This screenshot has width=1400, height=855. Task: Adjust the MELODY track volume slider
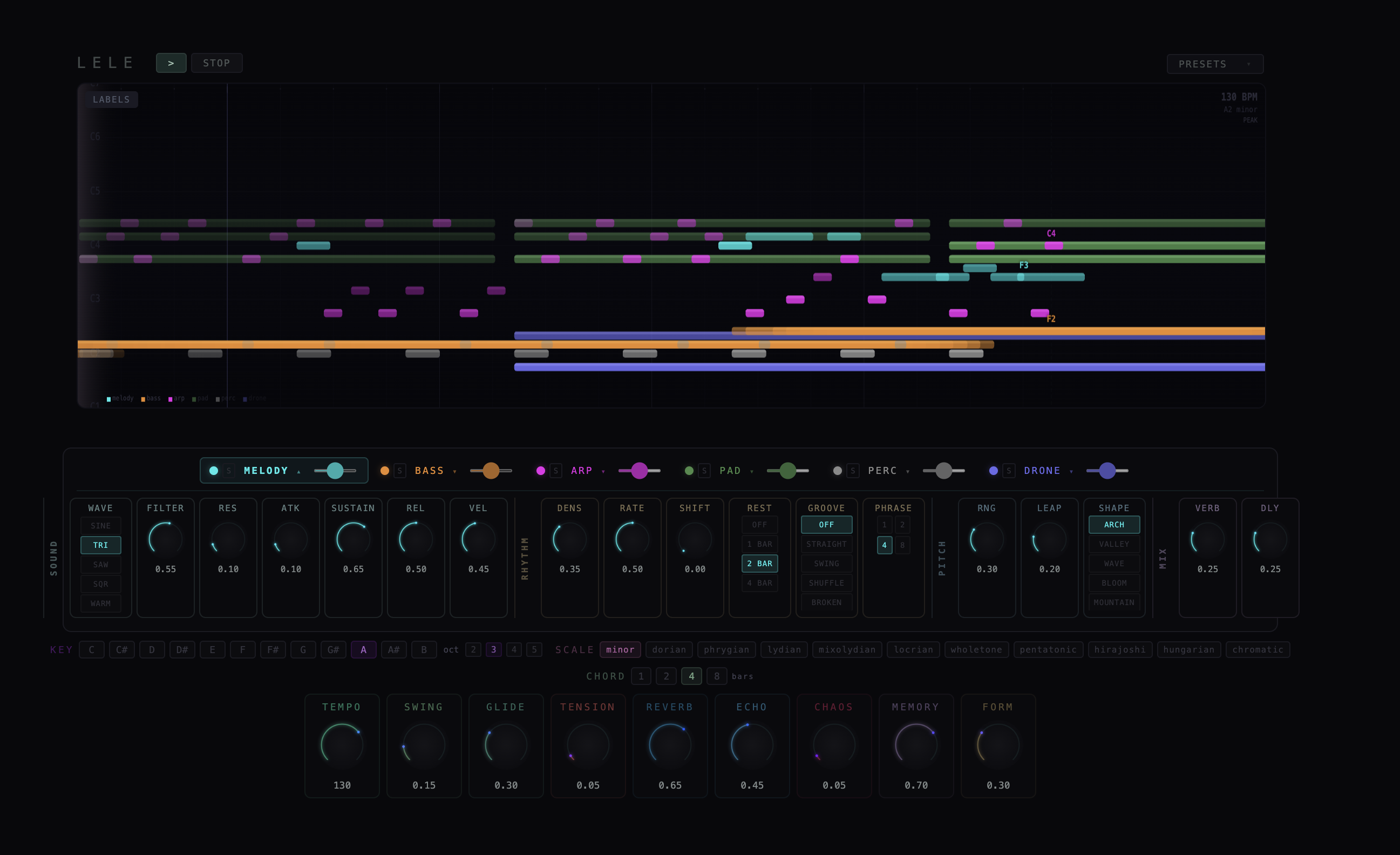point(335,470)
